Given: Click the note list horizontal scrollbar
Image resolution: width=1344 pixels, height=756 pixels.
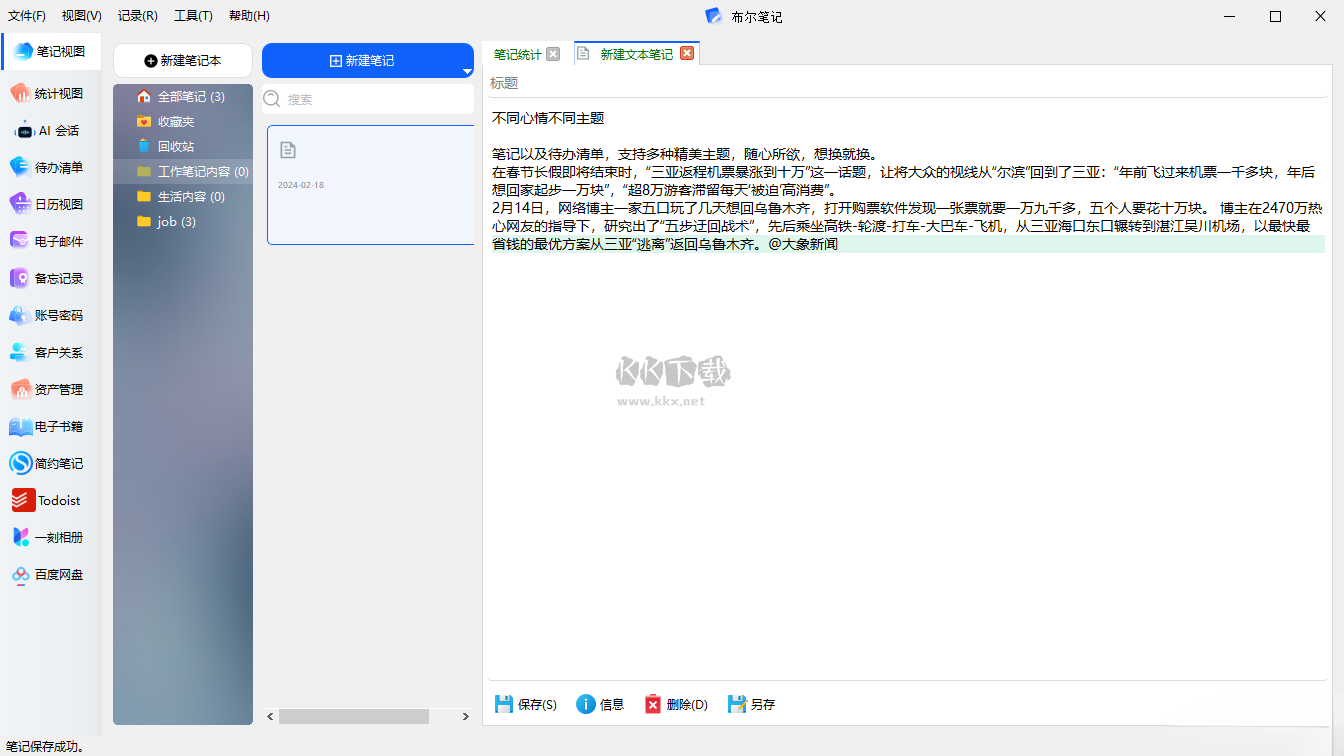Looking at the screenshot, I should 353,717.
